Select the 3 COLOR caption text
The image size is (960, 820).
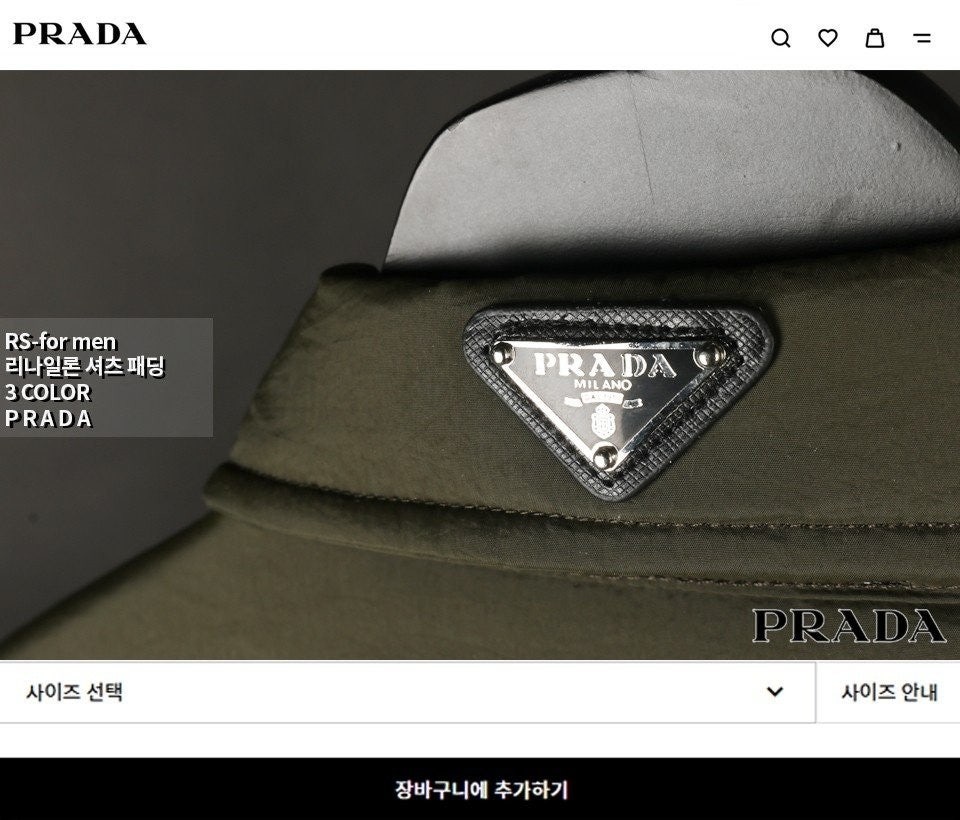(48, 393)
